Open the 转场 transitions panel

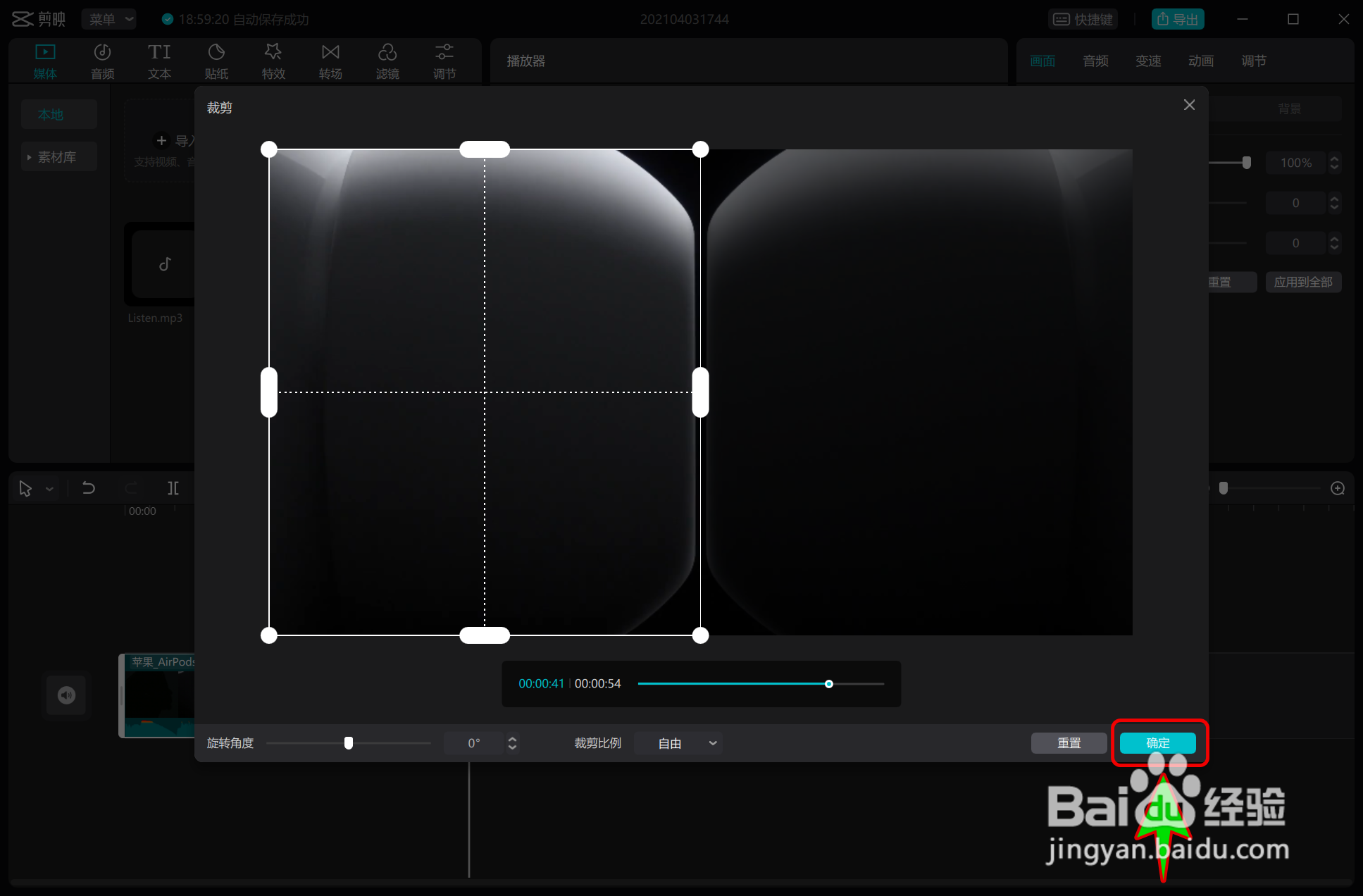point(330,61)
